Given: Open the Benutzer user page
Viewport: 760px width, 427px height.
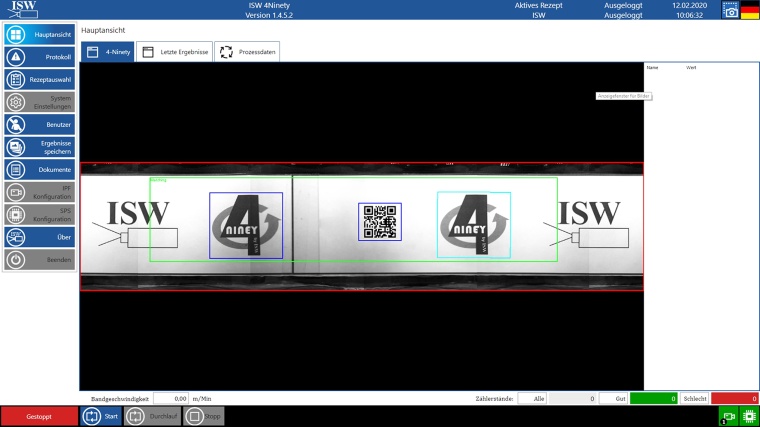Looking at the screenshot, I should (39, 125).
